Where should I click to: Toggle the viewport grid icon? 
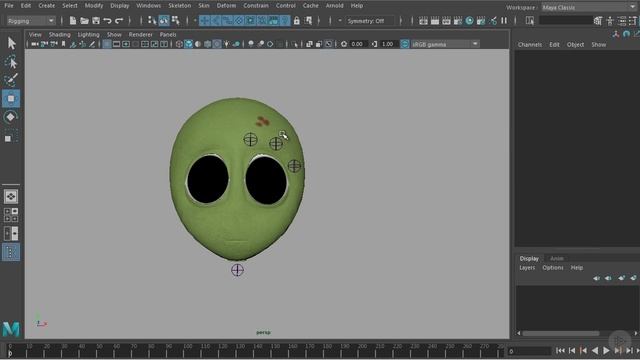[x=107, y=44]
